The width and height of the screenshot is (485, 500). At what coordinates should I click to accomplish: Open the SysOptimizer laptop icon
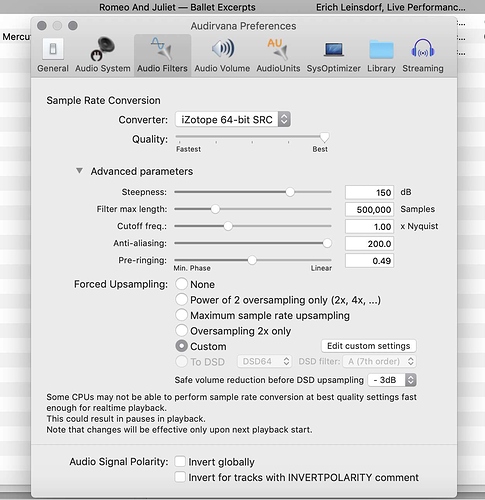point(333,50)
